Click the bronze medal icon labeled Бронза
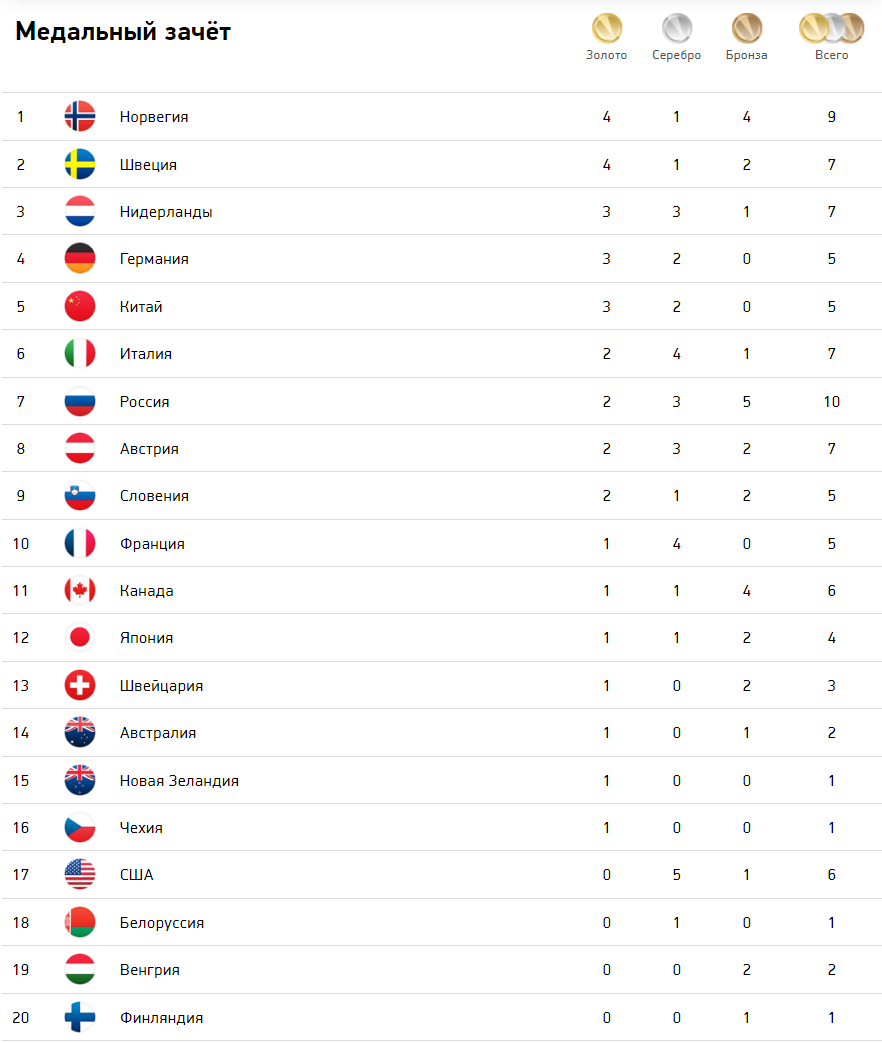The image size is (882, 1043). tap(746, 29)
